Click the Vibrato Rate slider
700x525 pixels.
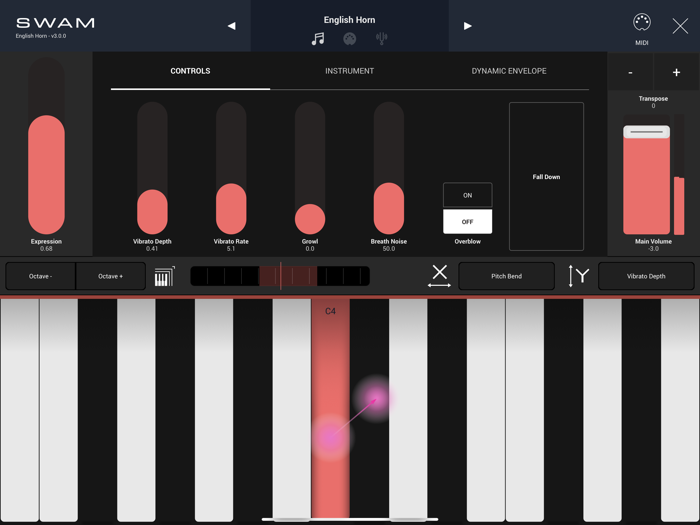point(231,168)
